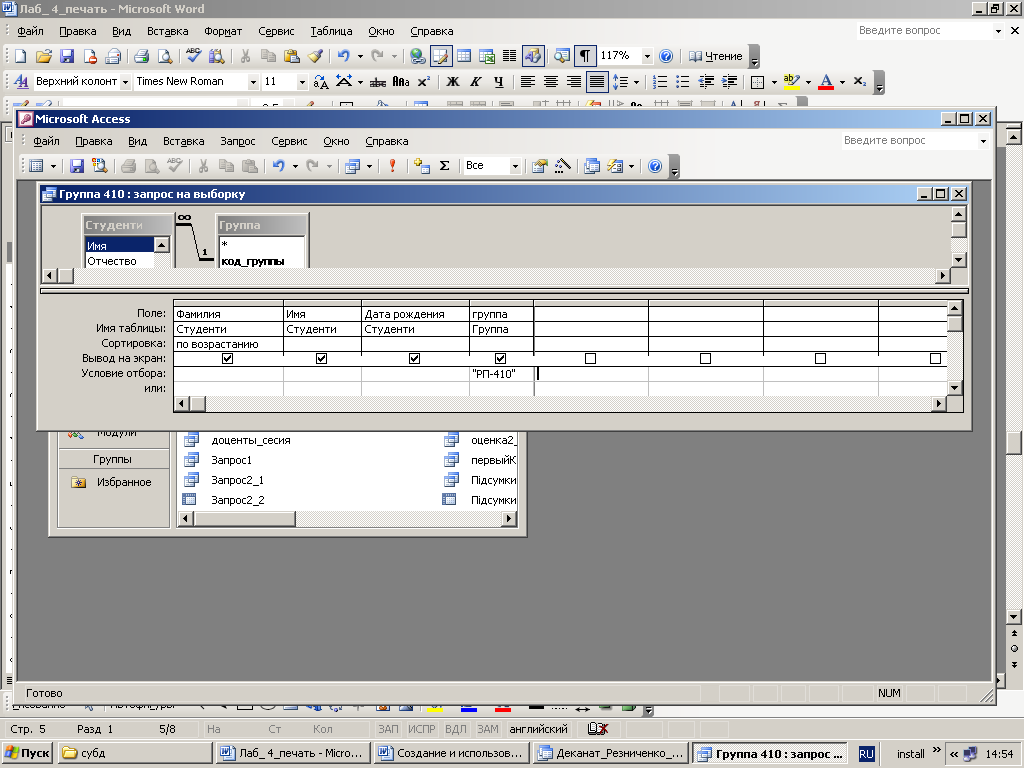This screenshot has height=768, width=1024.
Task: Click RU language indicator in taskbar
Action: 866,754
